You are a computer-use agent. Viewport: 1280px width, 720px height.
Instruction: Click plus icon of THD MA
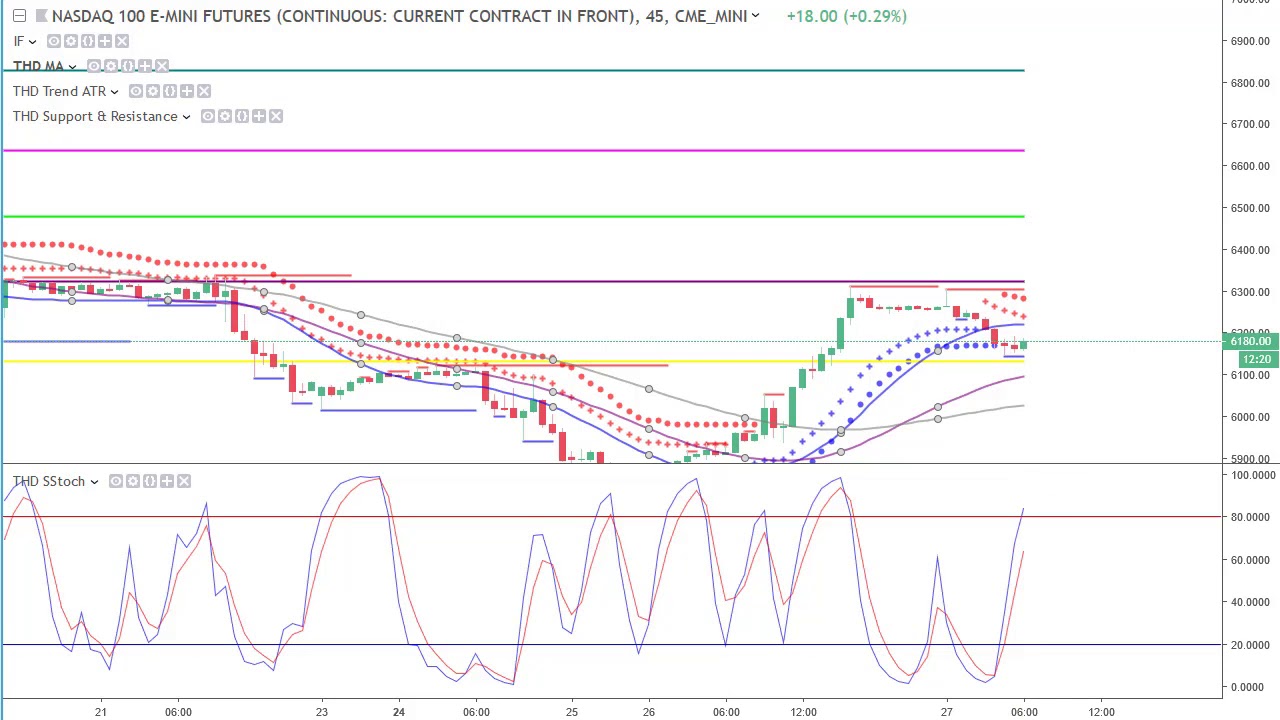tap(145, 66)
